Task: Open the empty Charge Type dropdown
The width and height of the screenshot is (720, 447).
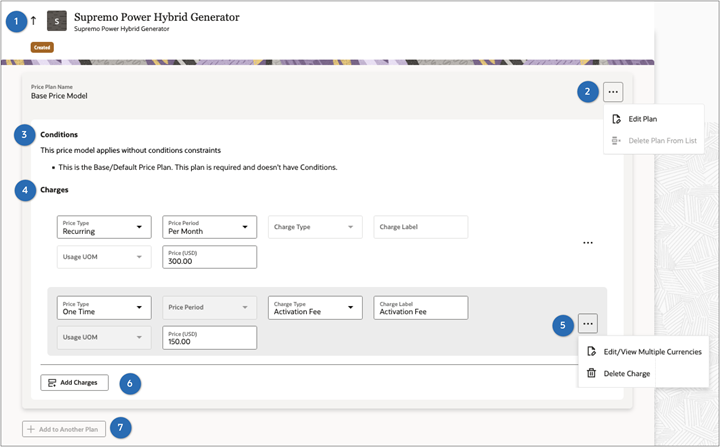Action: coord(351,228)
